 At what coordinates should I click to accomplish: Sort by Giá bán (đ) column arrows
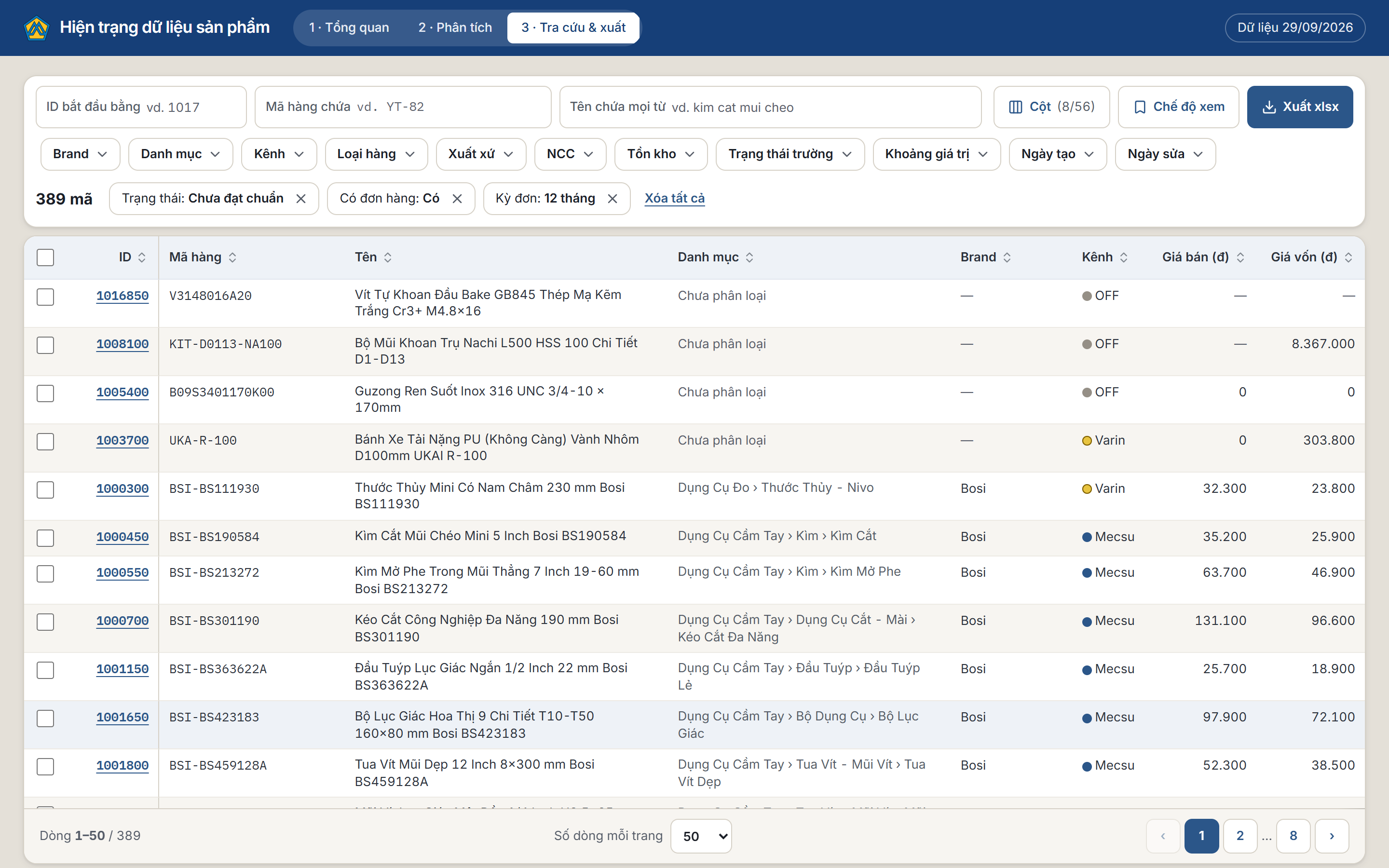(x=1240, y=257)
